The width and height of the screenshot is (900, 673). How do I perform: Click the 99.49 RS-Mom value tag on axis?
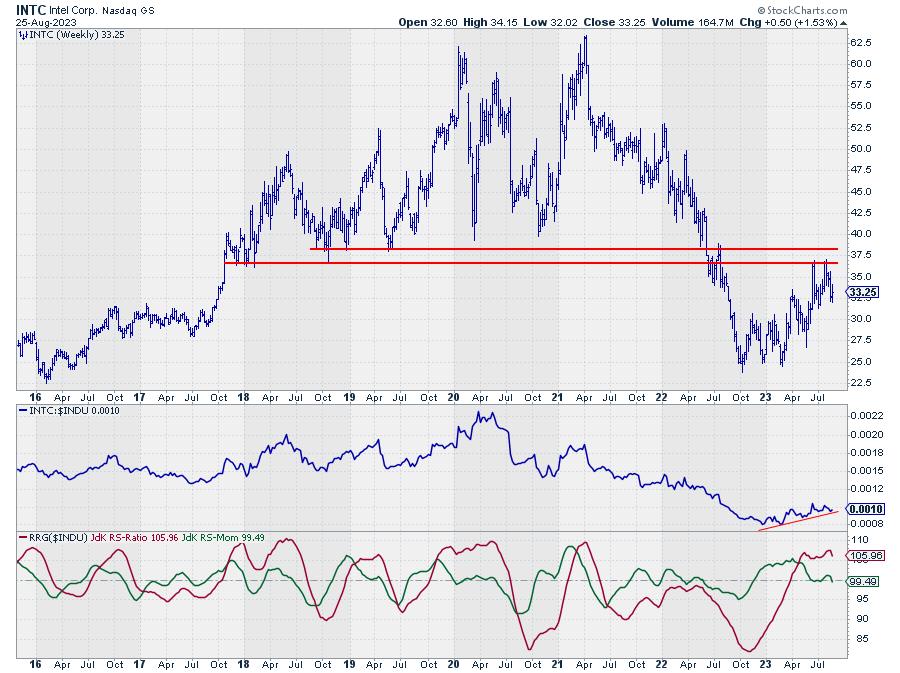coord(863,581)
